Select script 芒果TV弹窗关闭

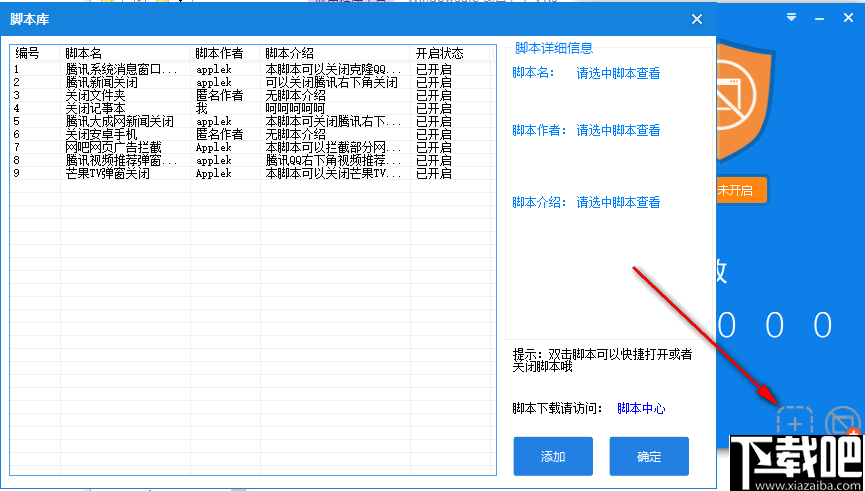(108, 173)
